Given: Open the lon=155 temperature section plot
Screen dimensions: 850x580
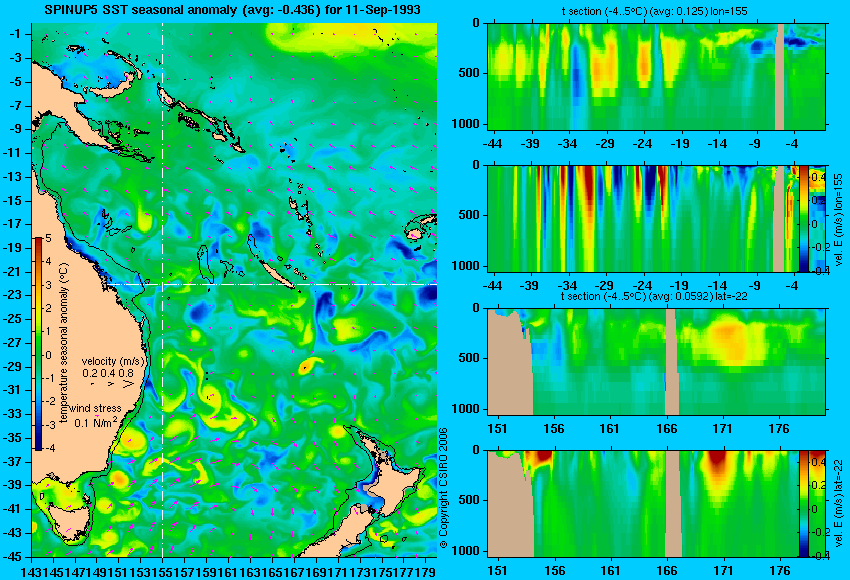Looking at the screenshot, I should click(x=656, y=76).
